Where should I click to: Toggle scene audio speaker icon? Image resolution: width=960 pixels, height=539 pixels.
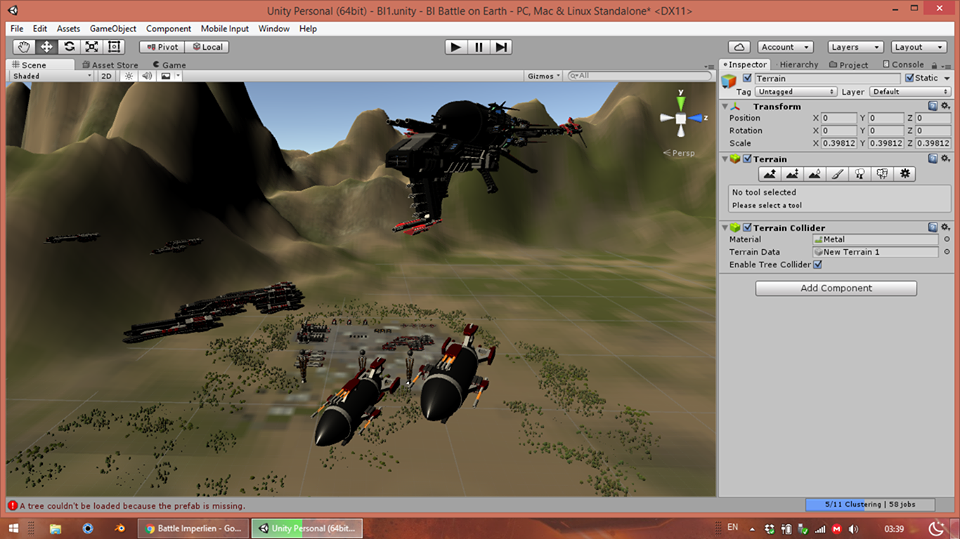pos(147,76)
